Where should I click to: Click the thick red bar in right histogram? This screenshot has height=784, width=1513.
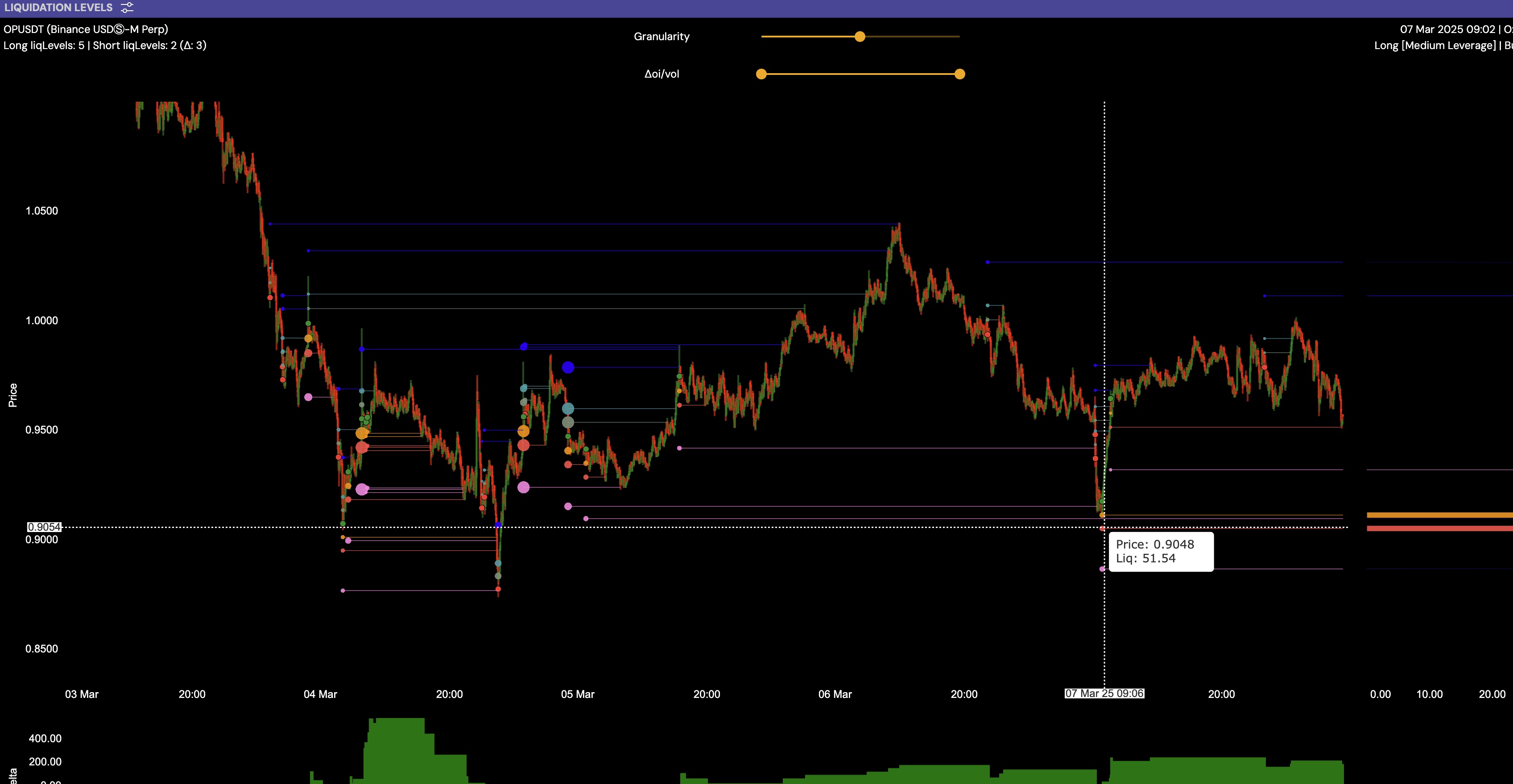[1439, 528]
